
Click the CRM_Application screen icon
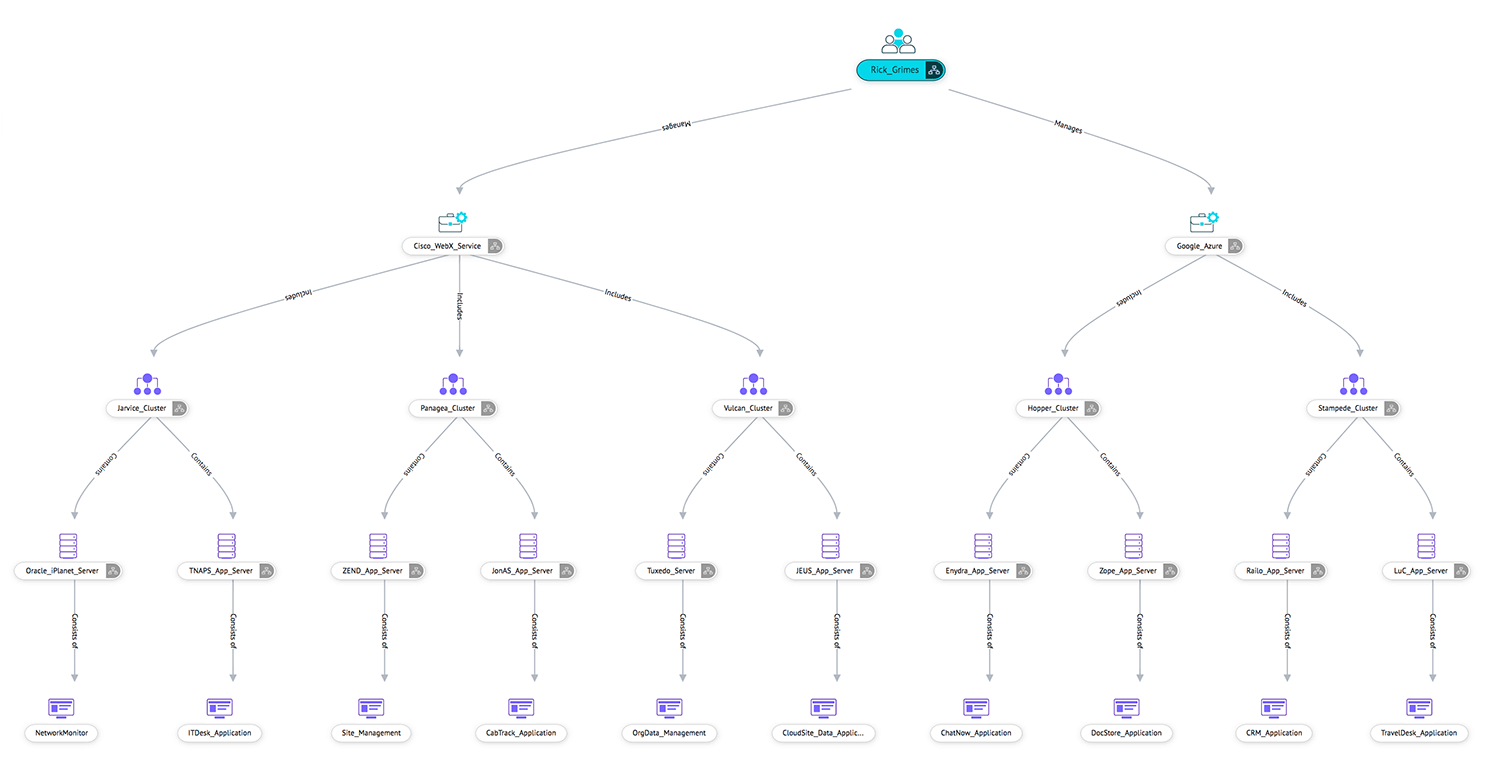(1274, 708)
